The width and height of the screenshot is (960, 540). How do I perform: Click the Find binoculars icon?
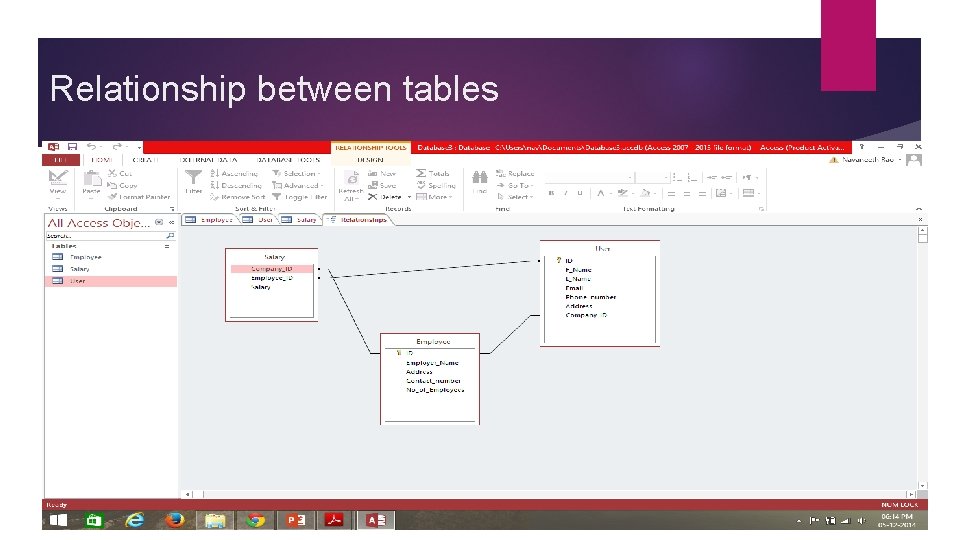pos(480,178)
